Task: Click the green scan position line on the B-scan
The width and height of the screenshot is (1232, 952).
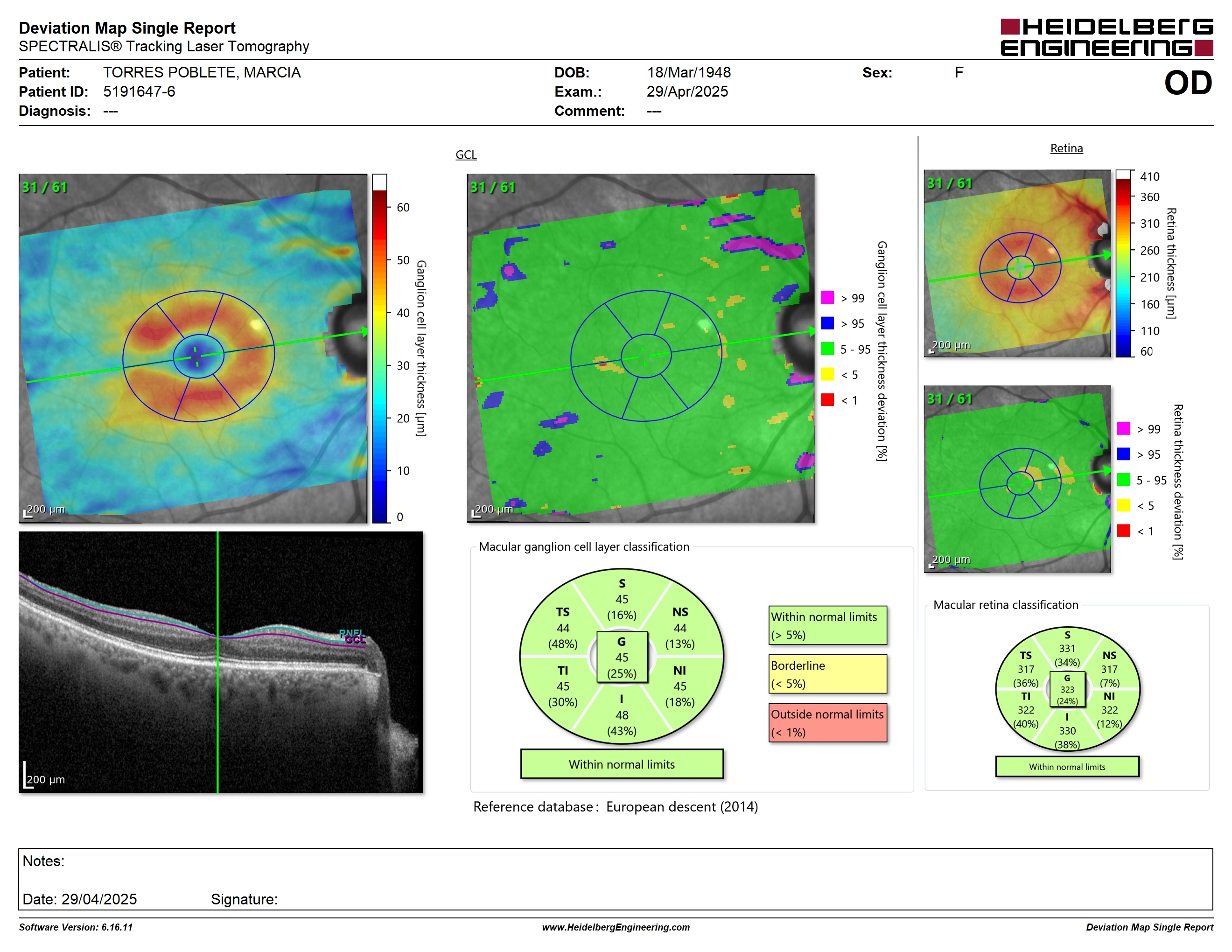Action: tap(218, 662)
